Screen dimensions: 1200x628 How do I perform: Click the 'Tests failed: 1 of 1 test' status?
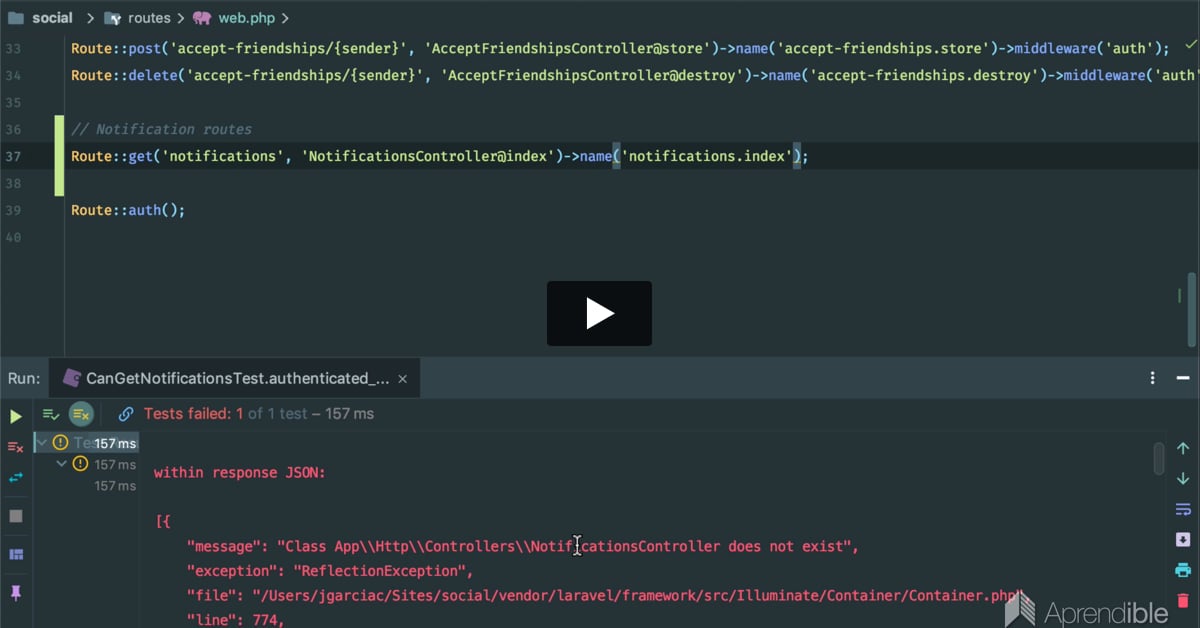(x=259, y=413)
